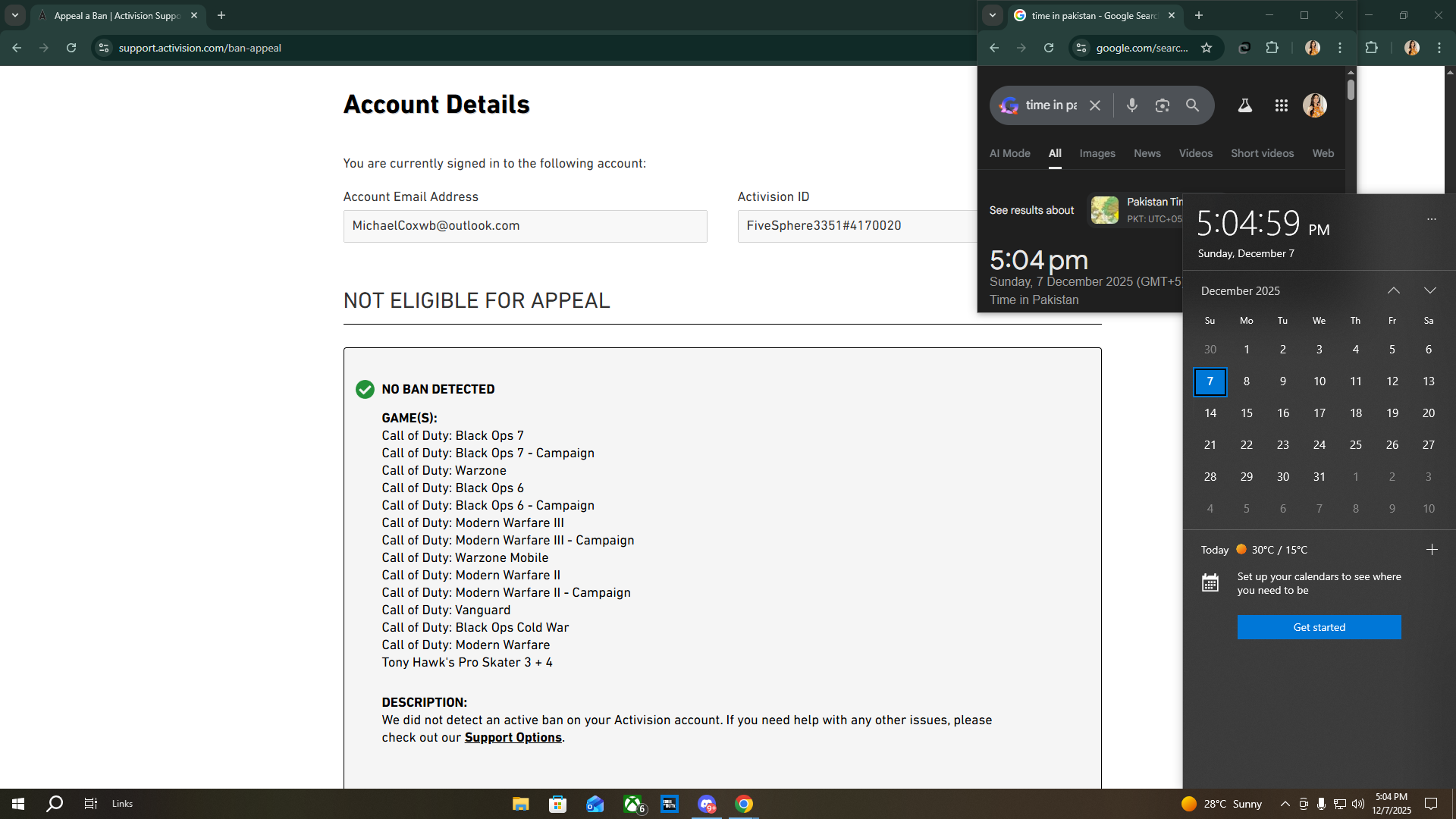Open Task View on the taskbar
Viewport: 1456px width, 819px height.
[x=91, y=804]
